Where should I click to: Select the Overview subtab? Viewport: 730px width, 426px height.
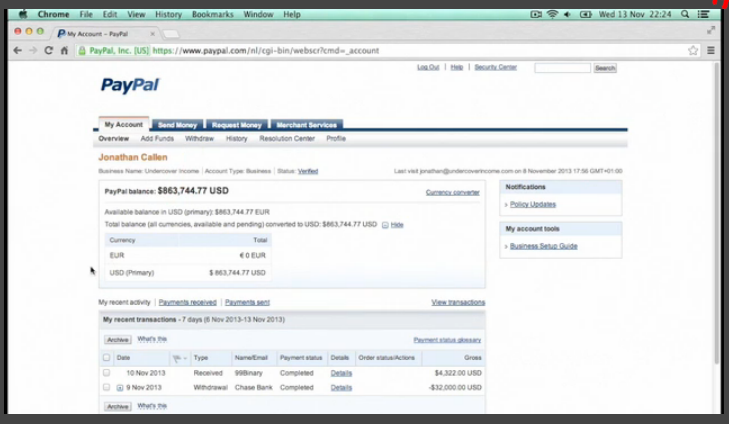114,139
